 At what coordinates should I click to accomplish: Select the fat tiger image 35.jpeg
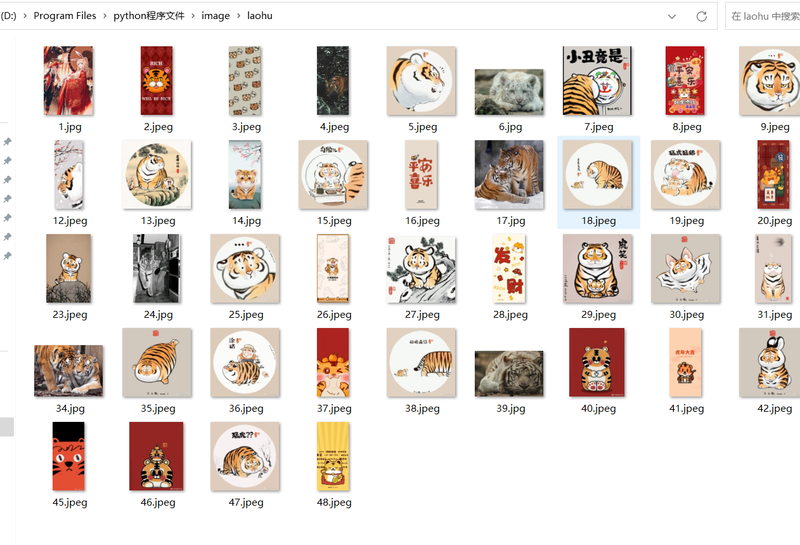[x=157, y=363]
